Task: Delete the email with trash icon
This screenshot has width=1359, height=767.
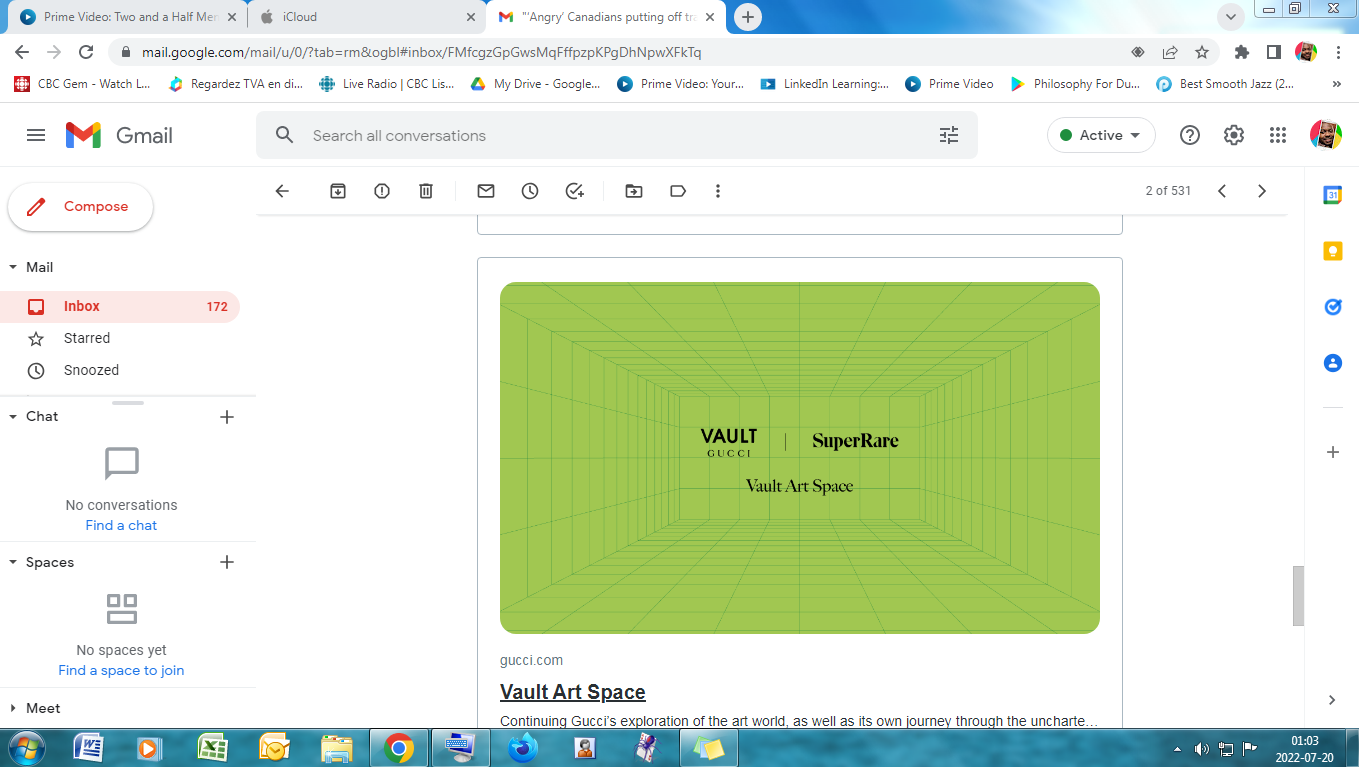Action: pyautogui.click(x=426, y=191)
